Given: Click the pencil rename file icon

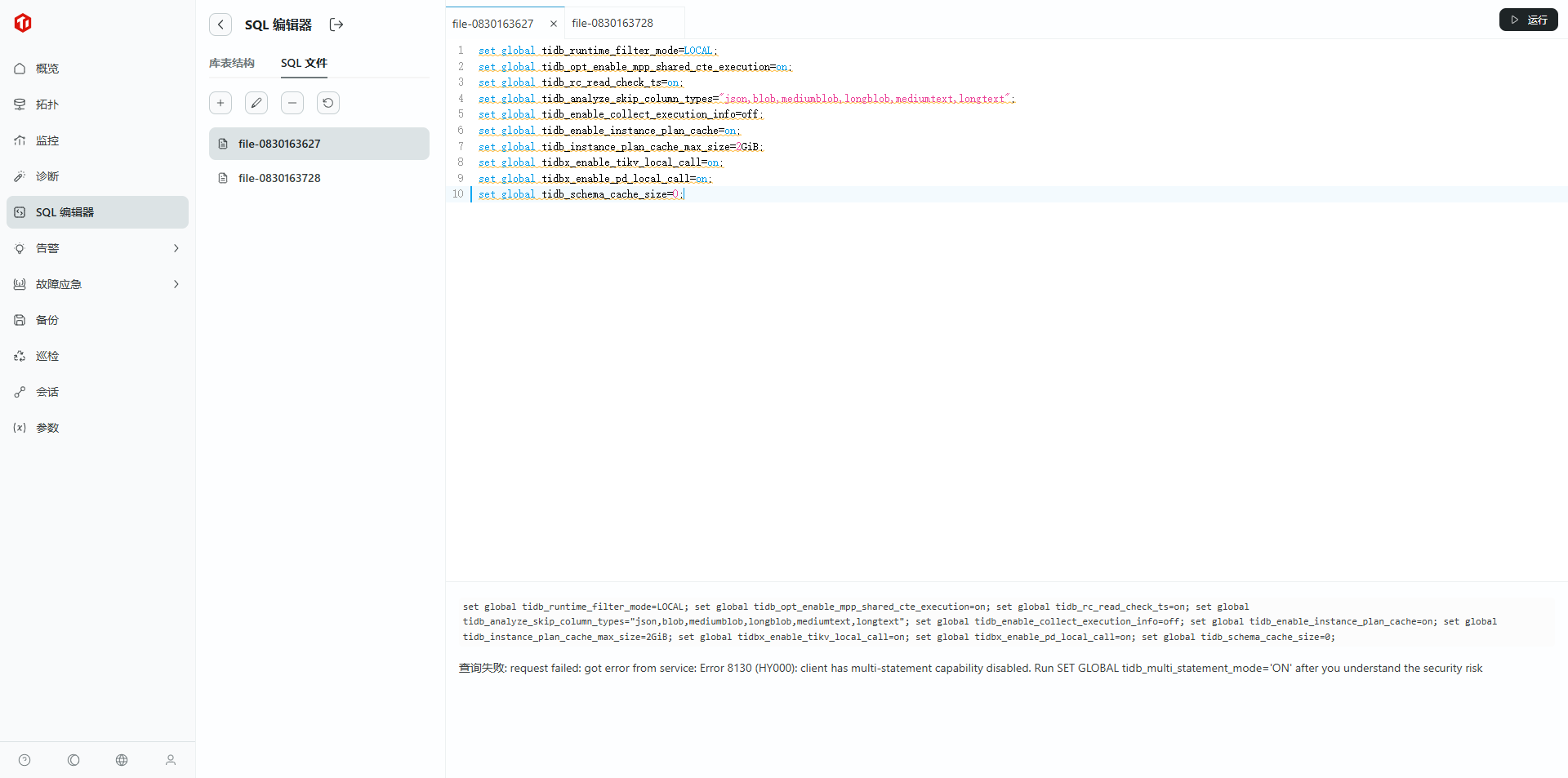Looking at the screenshot, I should tap(256, 103).
